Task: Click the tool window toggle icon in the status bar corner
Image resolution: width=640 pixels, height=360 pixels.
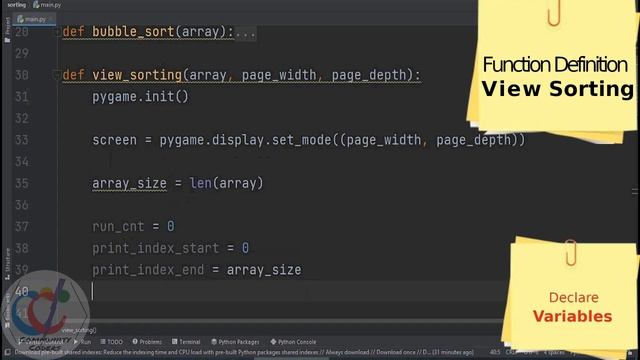Action: click(7, 352)
